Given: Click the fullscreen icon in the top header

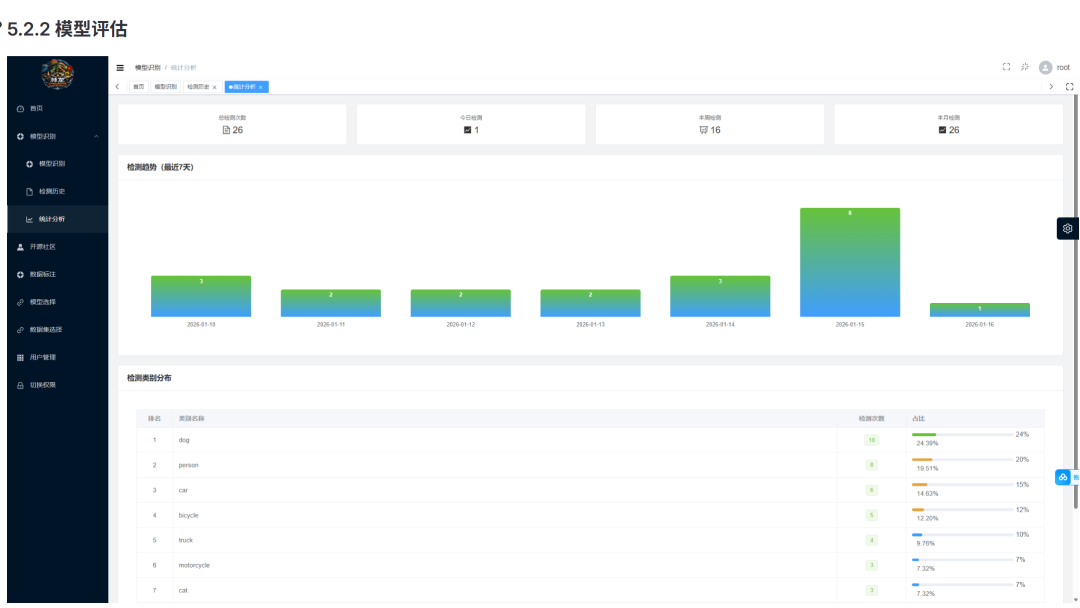Looking at the screenshot, I should click(x=1006, y=67).
